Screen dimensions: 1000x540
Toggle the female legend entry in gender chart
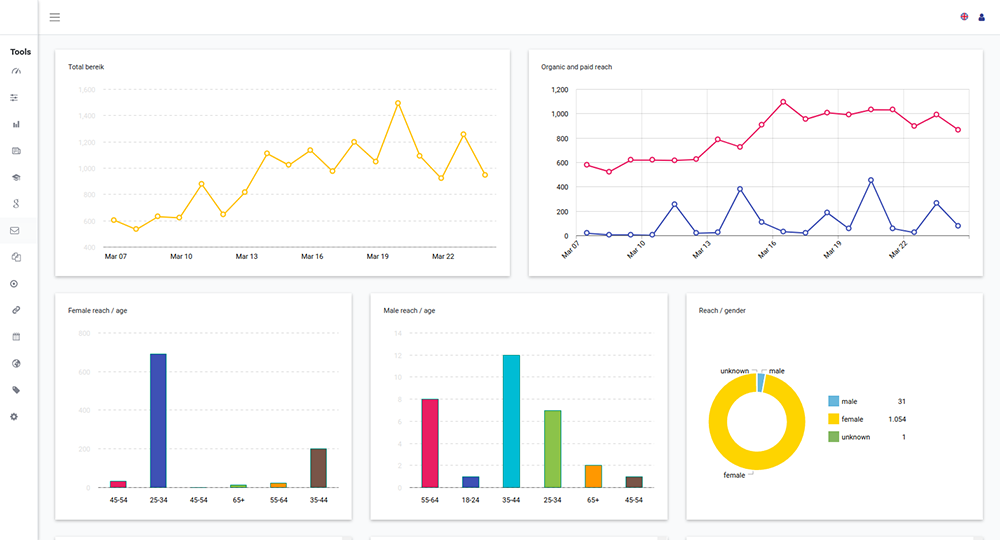point(852,419)
